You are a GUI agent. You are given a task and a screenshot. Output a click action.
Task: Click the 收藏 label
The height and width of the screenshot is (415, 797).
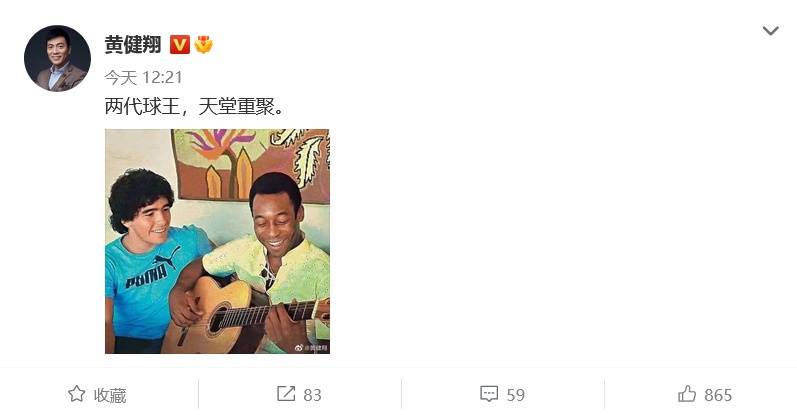pos(110,395)
